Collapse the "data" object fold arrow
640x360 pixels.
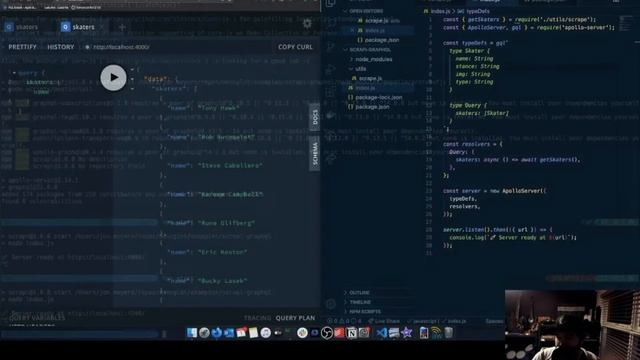(132, 79)
